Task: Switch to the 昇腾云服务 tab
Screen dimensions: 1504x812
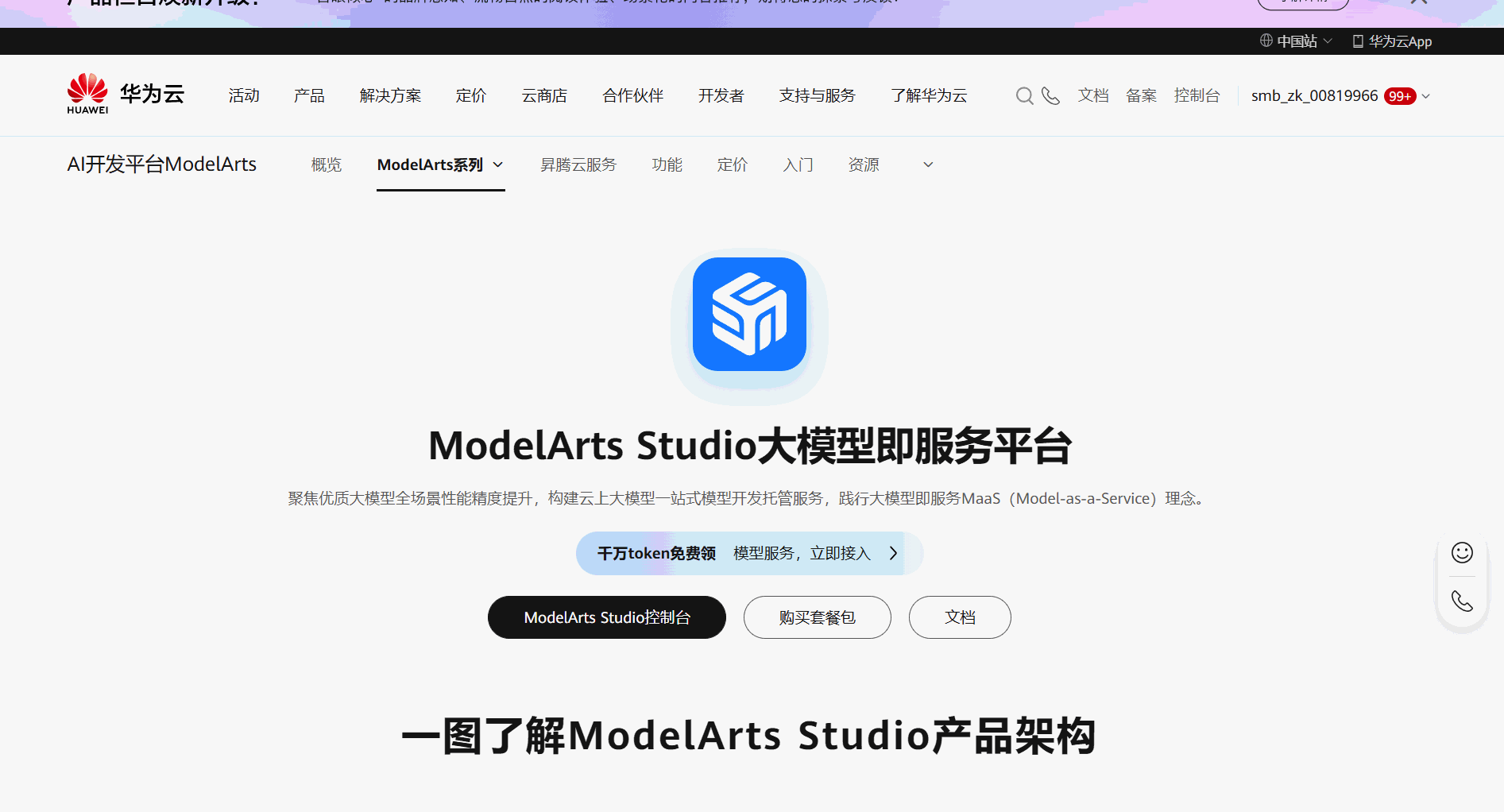Action: click(x=578, y=164)
